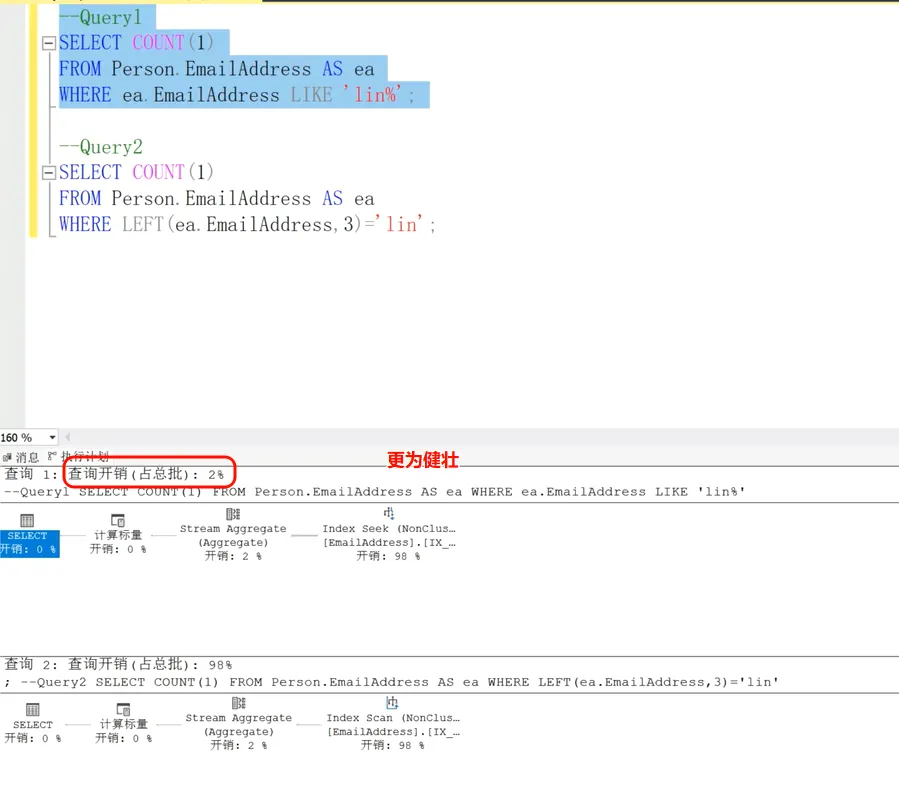Click the SELECT operator icon in query 2 plan
Screen dimensions: 899x793
tap(32, 709)
